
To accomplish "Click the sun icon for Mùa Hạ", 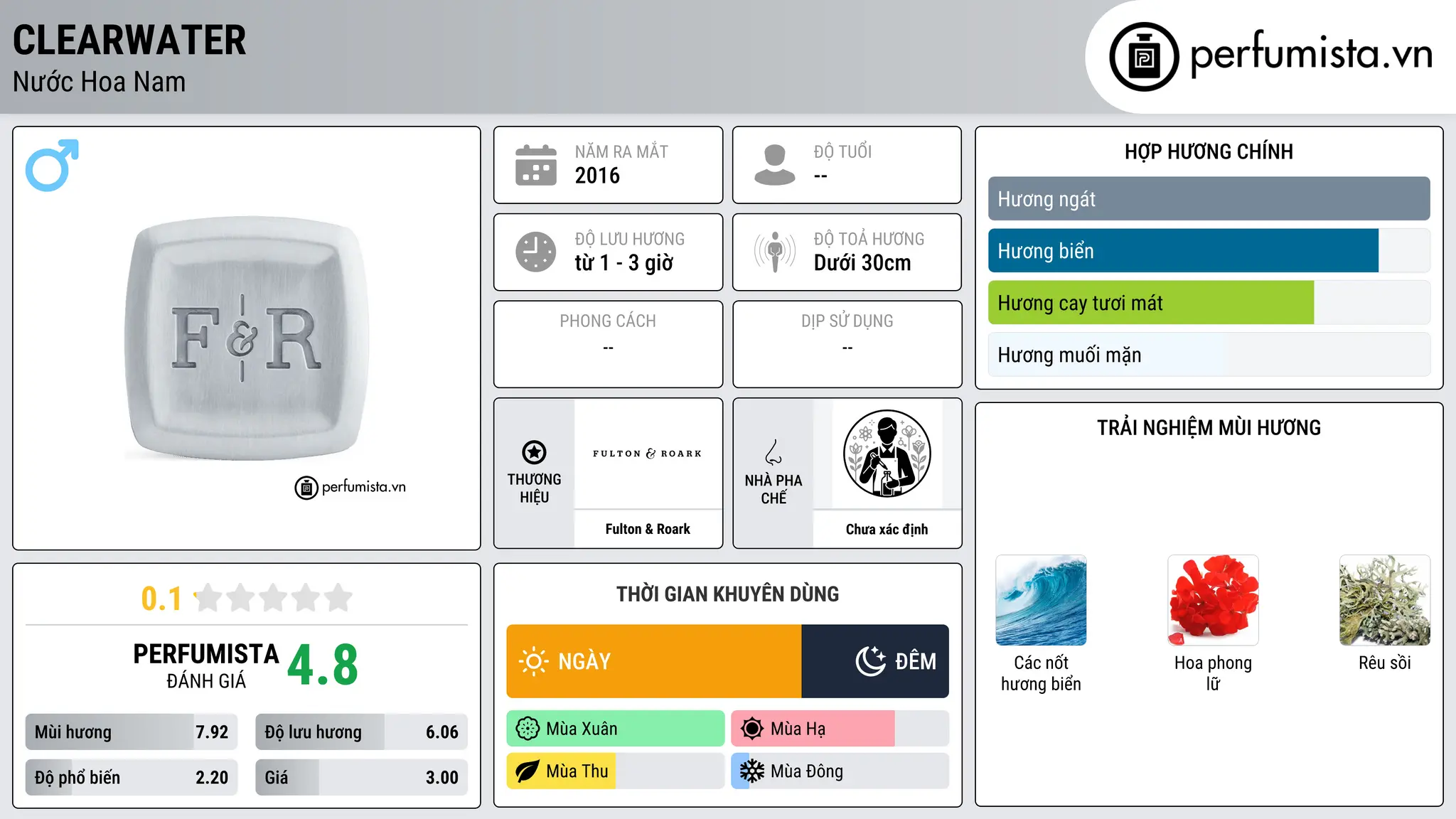I will click(x=752, y=729).
